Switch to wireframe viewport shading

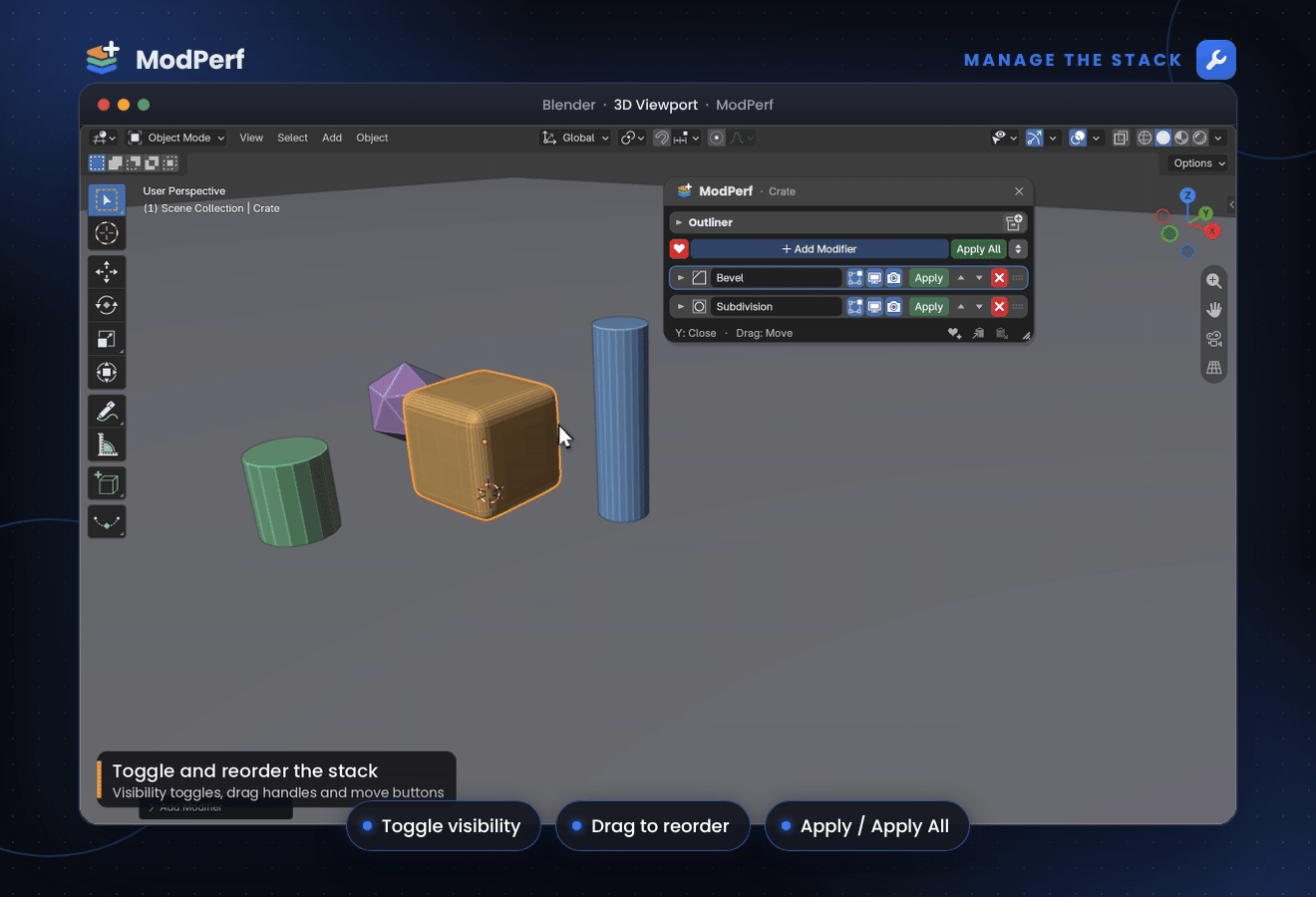pyautogui.click(x=1145, y=138)
